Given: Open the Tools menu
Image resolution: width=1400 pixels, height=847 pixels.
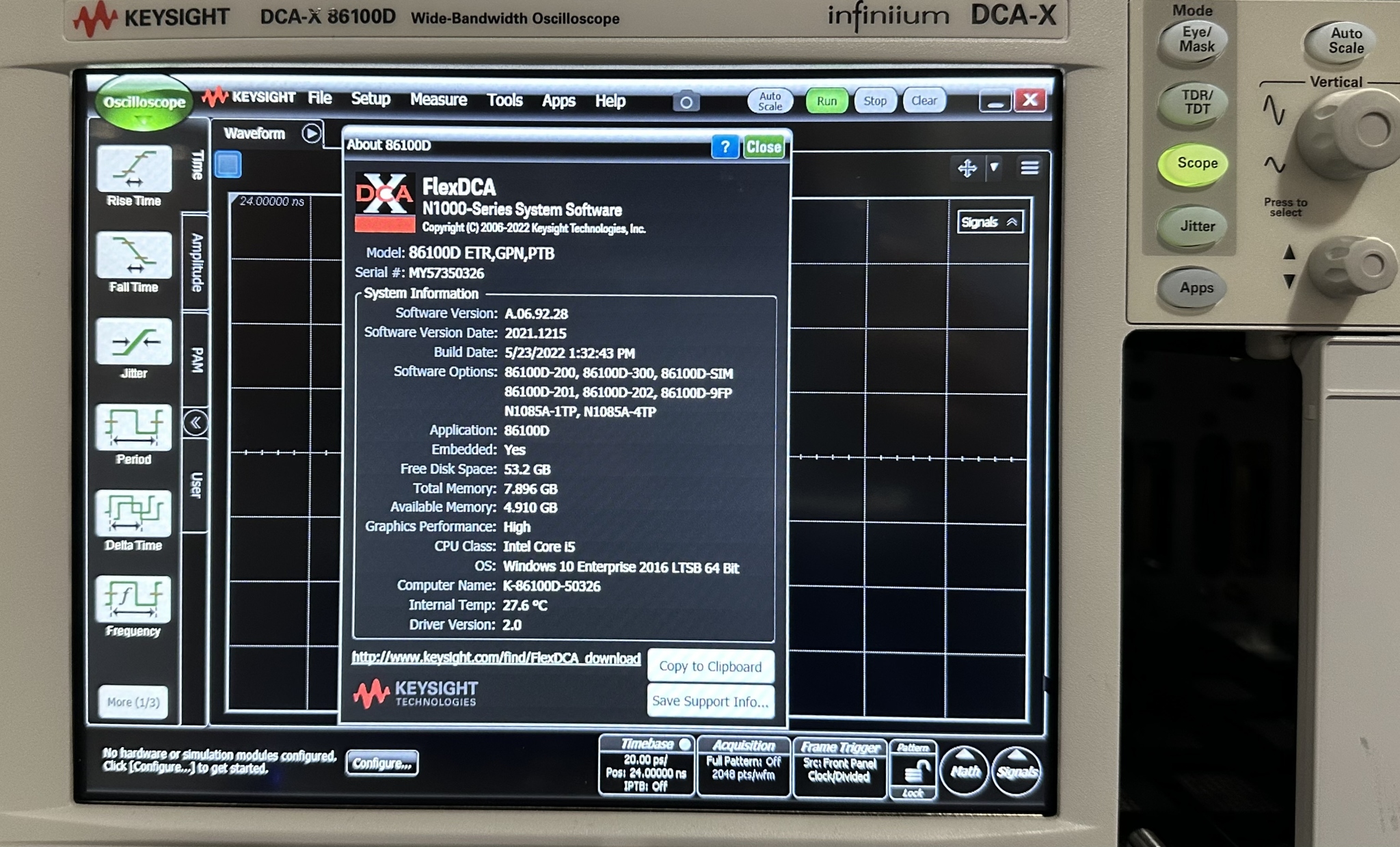Looking at the screenshot, I should 504,100.
